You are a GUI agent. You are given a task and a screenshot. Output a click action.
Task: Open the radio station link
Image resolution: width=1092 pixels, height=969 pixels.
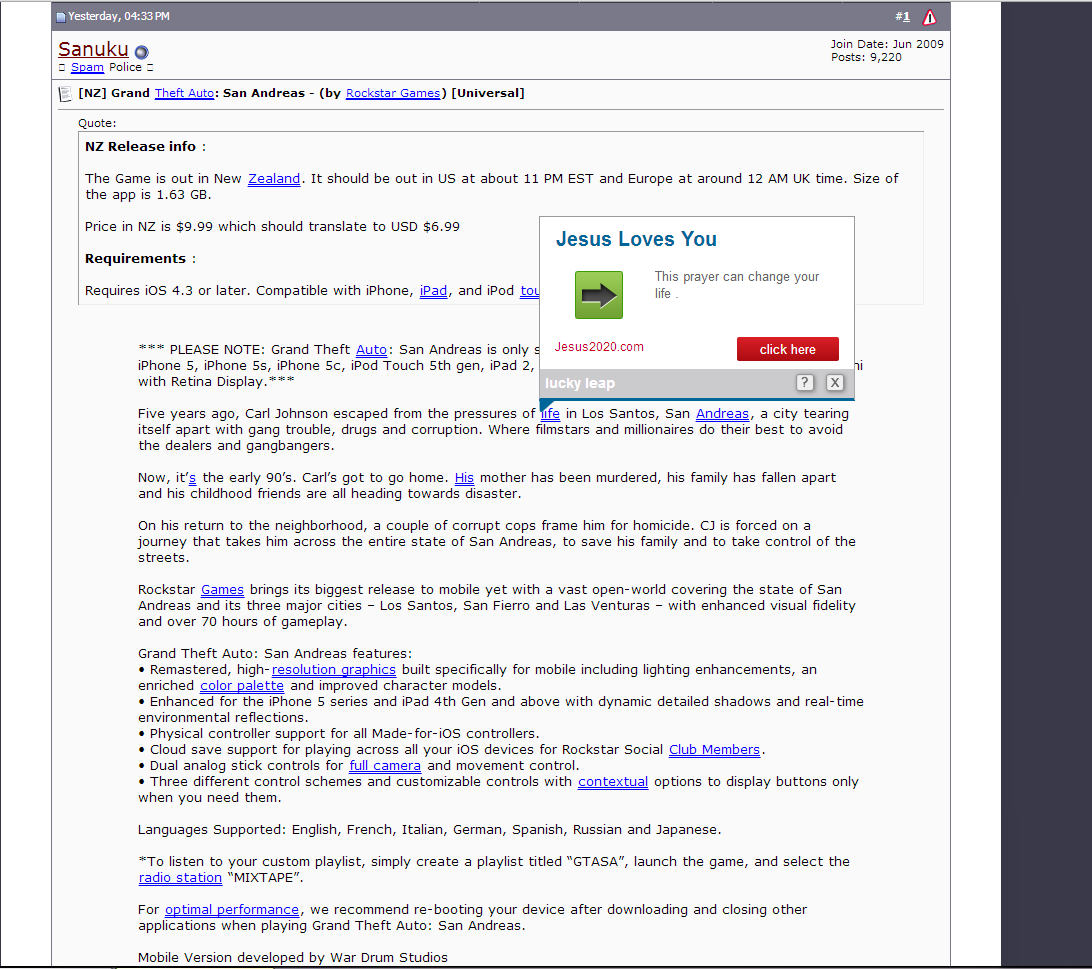[180, 878]
